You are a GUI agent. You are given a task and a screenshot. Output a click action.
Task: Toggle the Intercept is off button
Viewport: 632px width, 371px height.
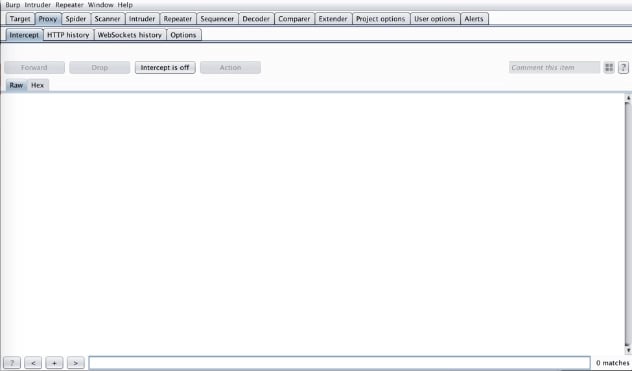coord(165,67)
